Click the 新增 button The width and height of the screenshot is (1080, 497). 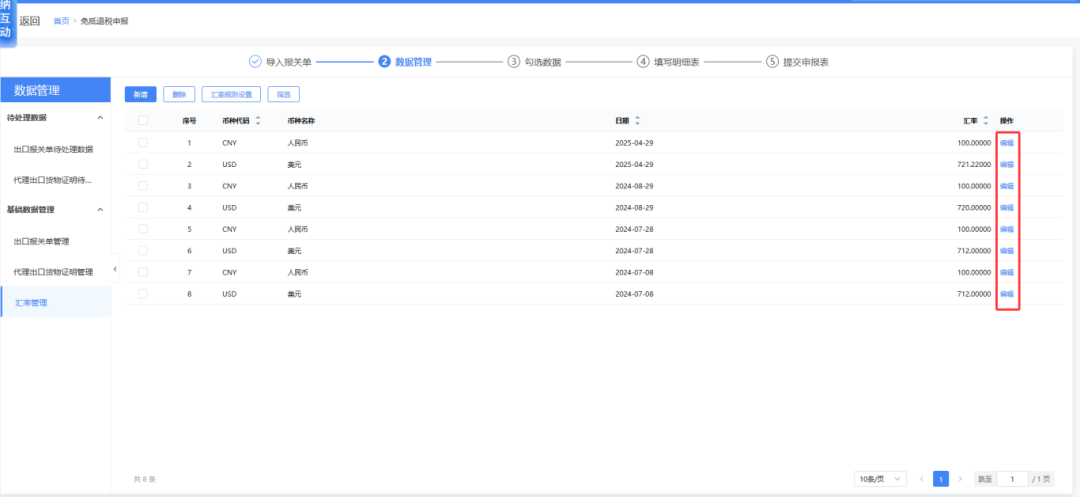141,94
